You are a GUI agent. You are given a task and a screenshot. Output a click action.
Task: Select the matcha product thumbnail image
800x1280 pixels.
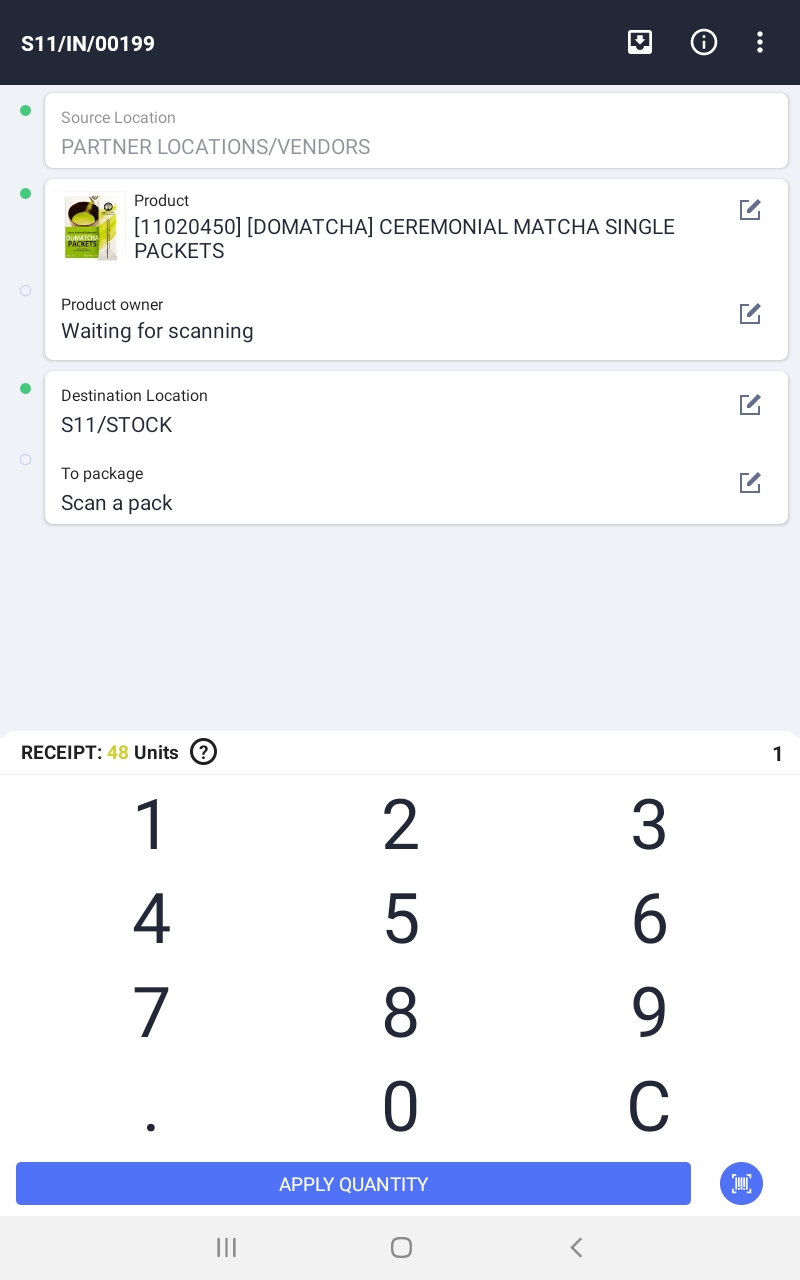tap(93, 227)
